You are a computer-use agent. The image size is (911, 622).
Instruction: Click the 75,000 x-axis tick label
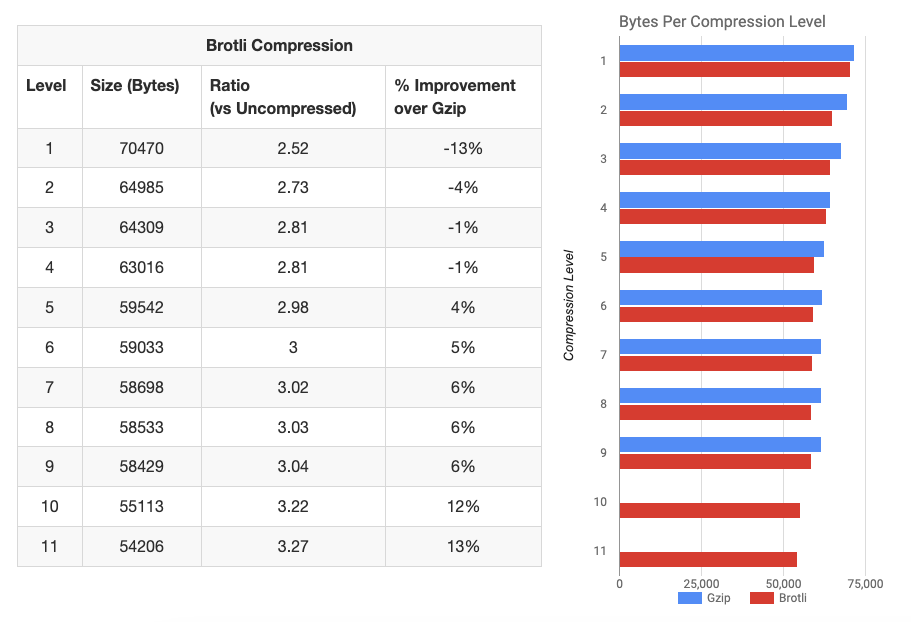[865, 584]
